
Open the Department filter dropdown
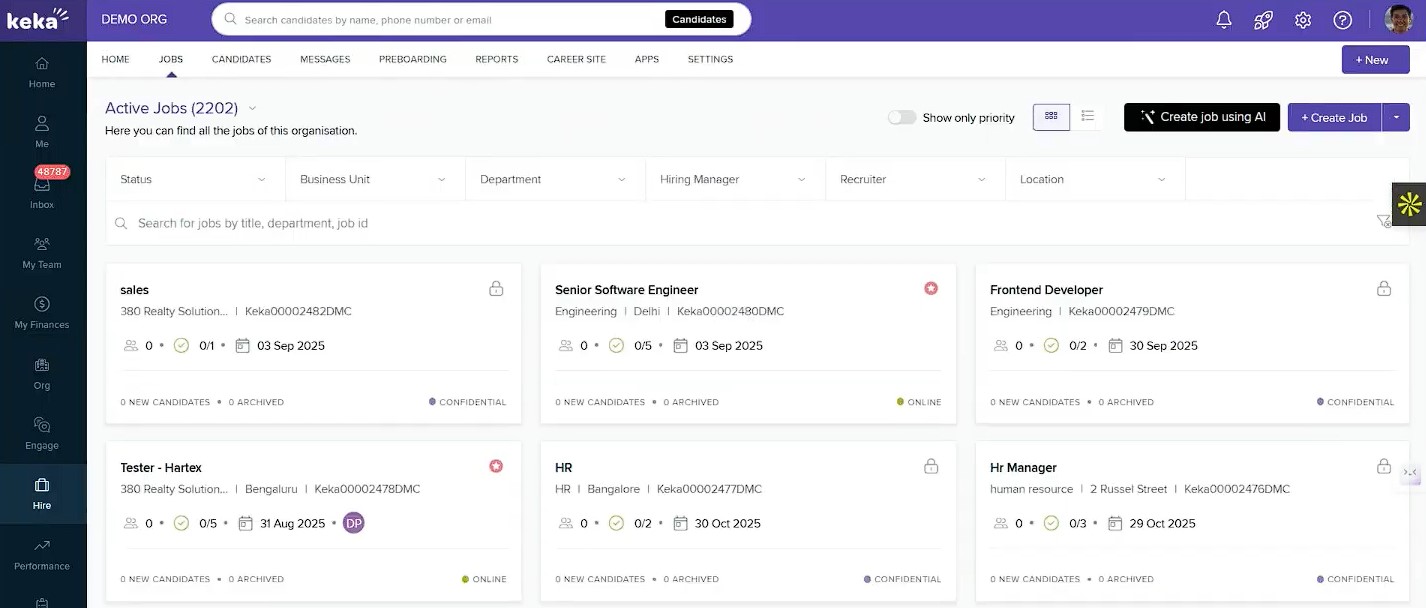click(555, 180)
